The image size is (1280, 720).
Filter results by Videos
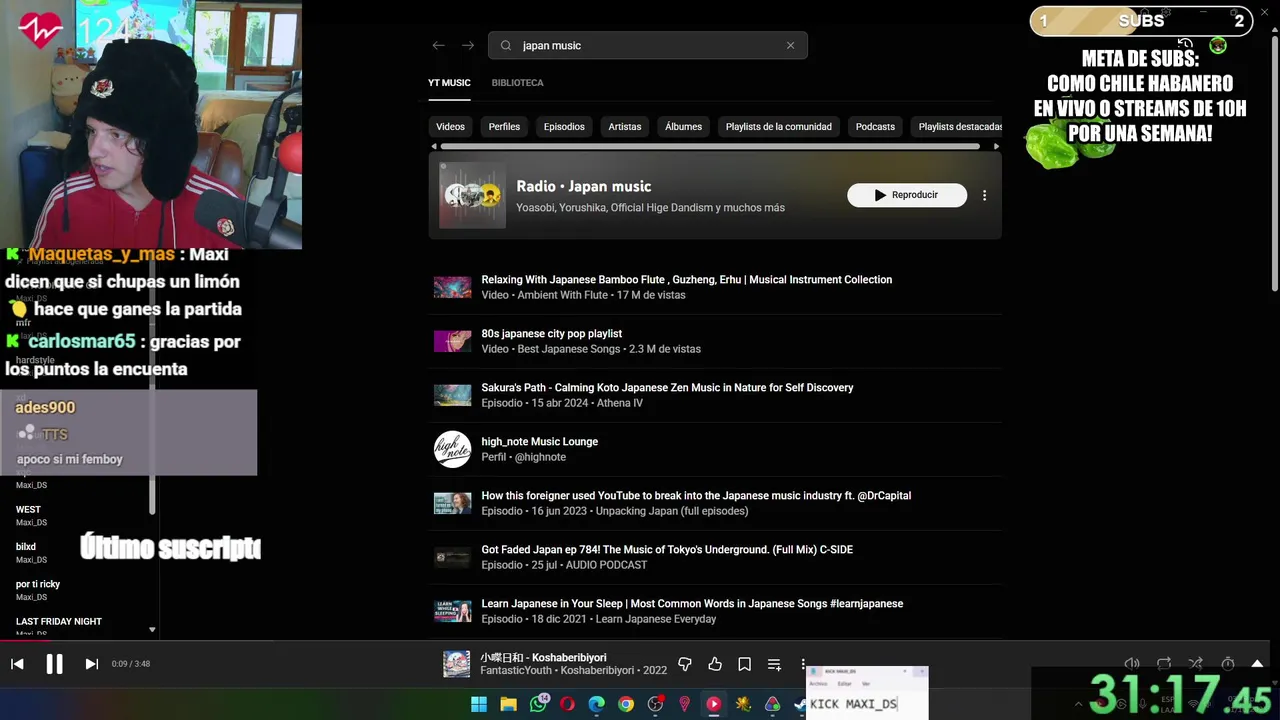pyautogui.click(x=450, y=127)
